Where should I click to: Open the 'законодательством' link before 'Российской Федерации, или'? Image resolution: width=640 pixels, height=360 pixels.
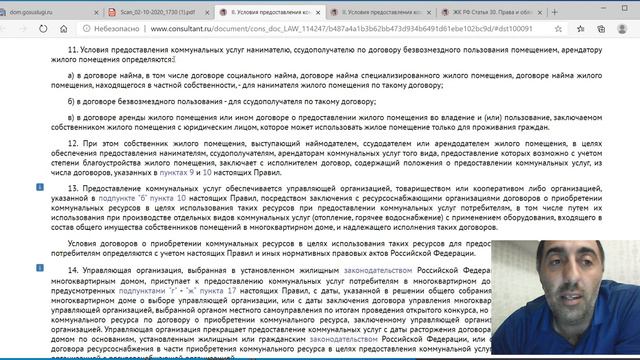tap(344, 339)
